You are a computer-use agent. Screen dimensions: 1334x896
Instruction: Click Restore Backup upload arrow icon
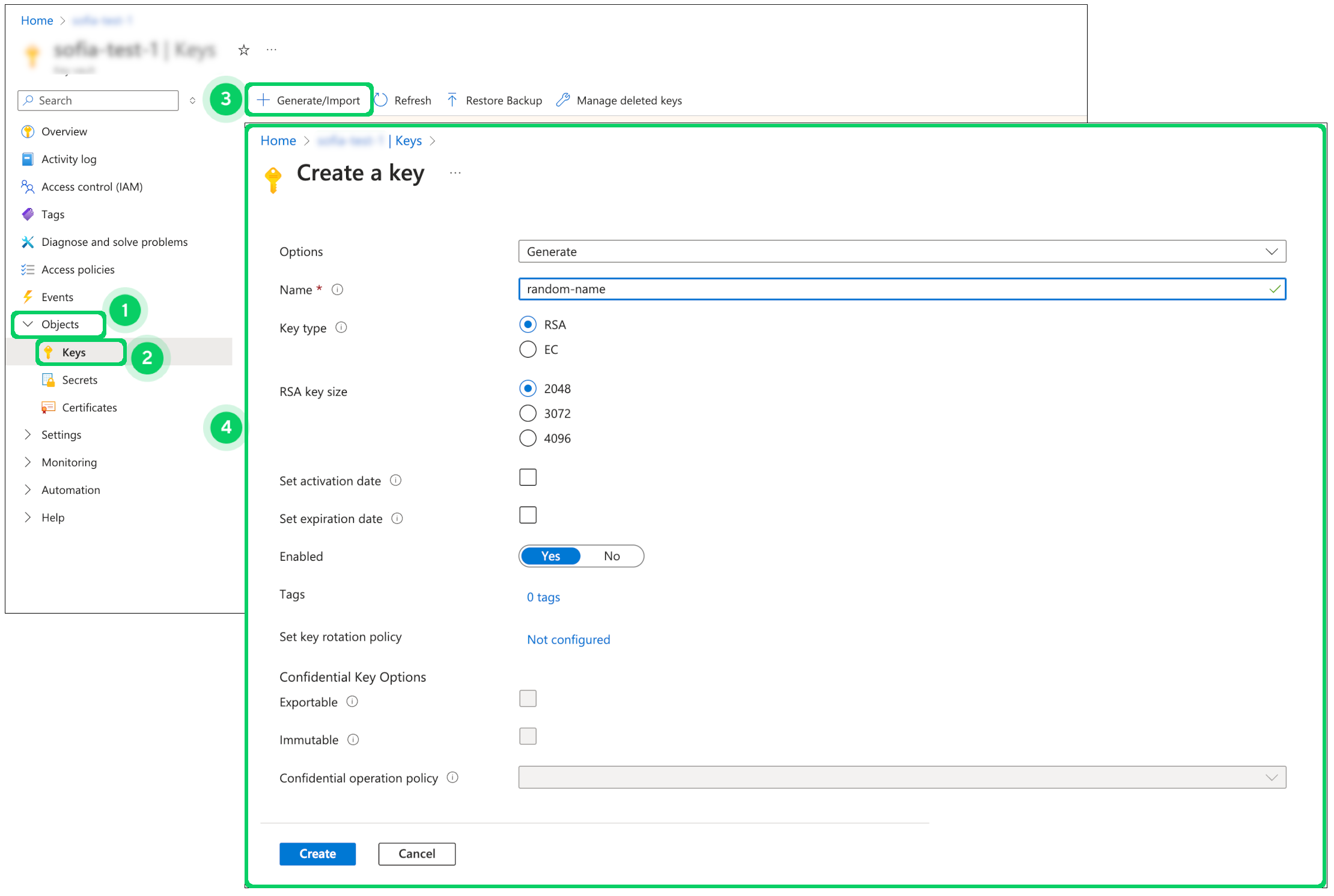(x=452, y=100)
